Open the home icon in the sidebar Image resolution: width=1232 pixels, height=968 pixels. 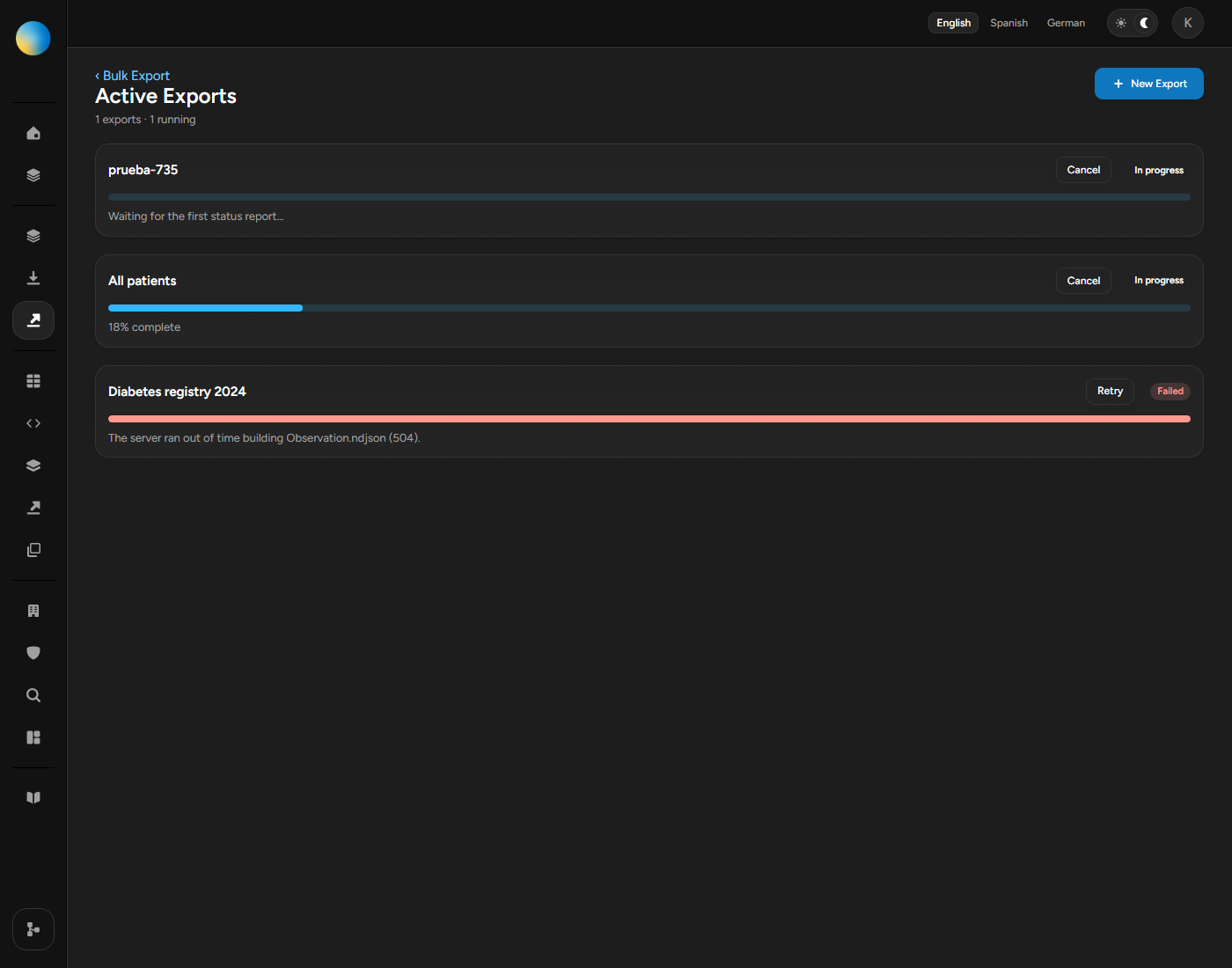[x=33, y=133]
